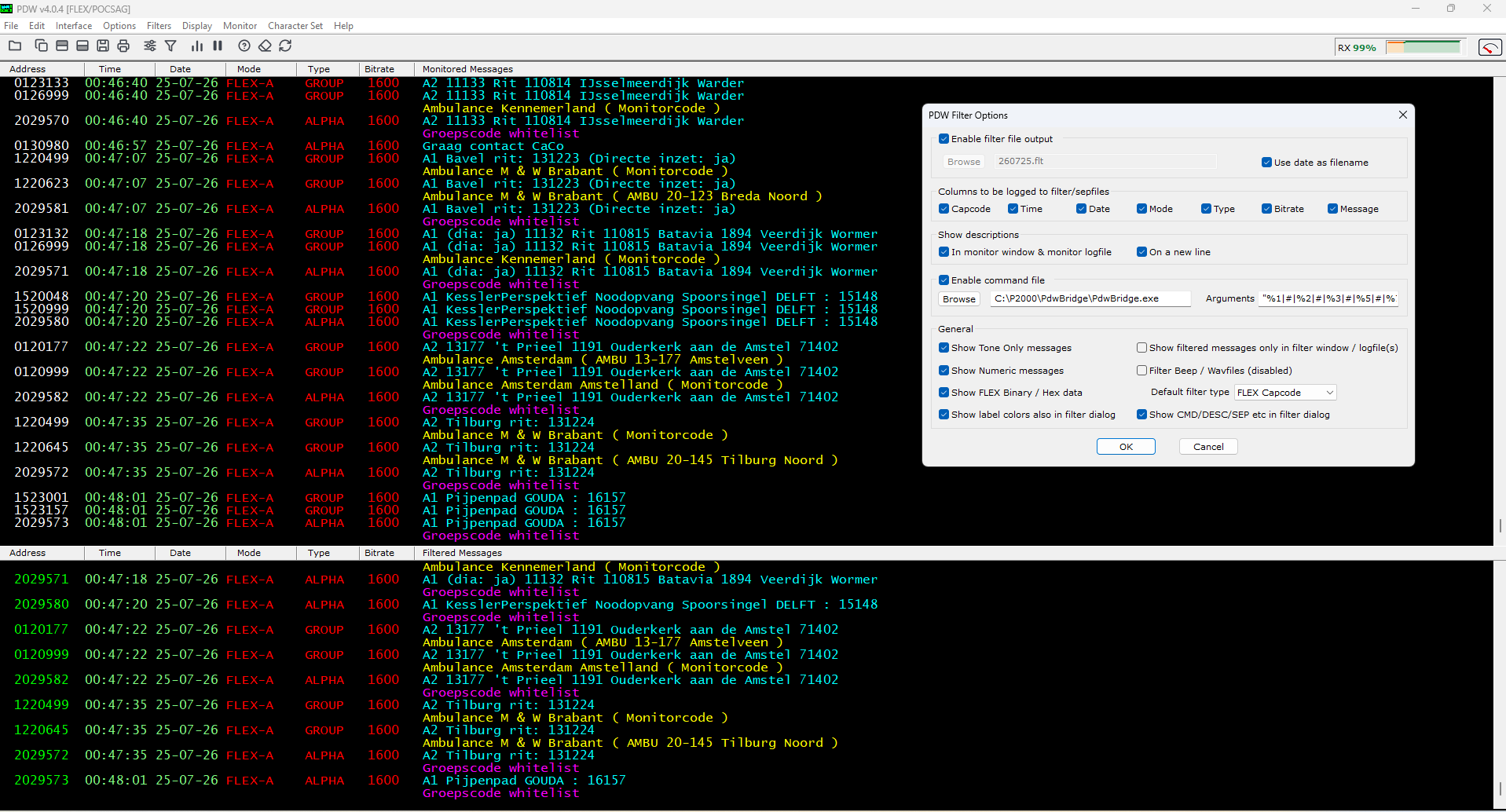Click the command file path field

1090,298
